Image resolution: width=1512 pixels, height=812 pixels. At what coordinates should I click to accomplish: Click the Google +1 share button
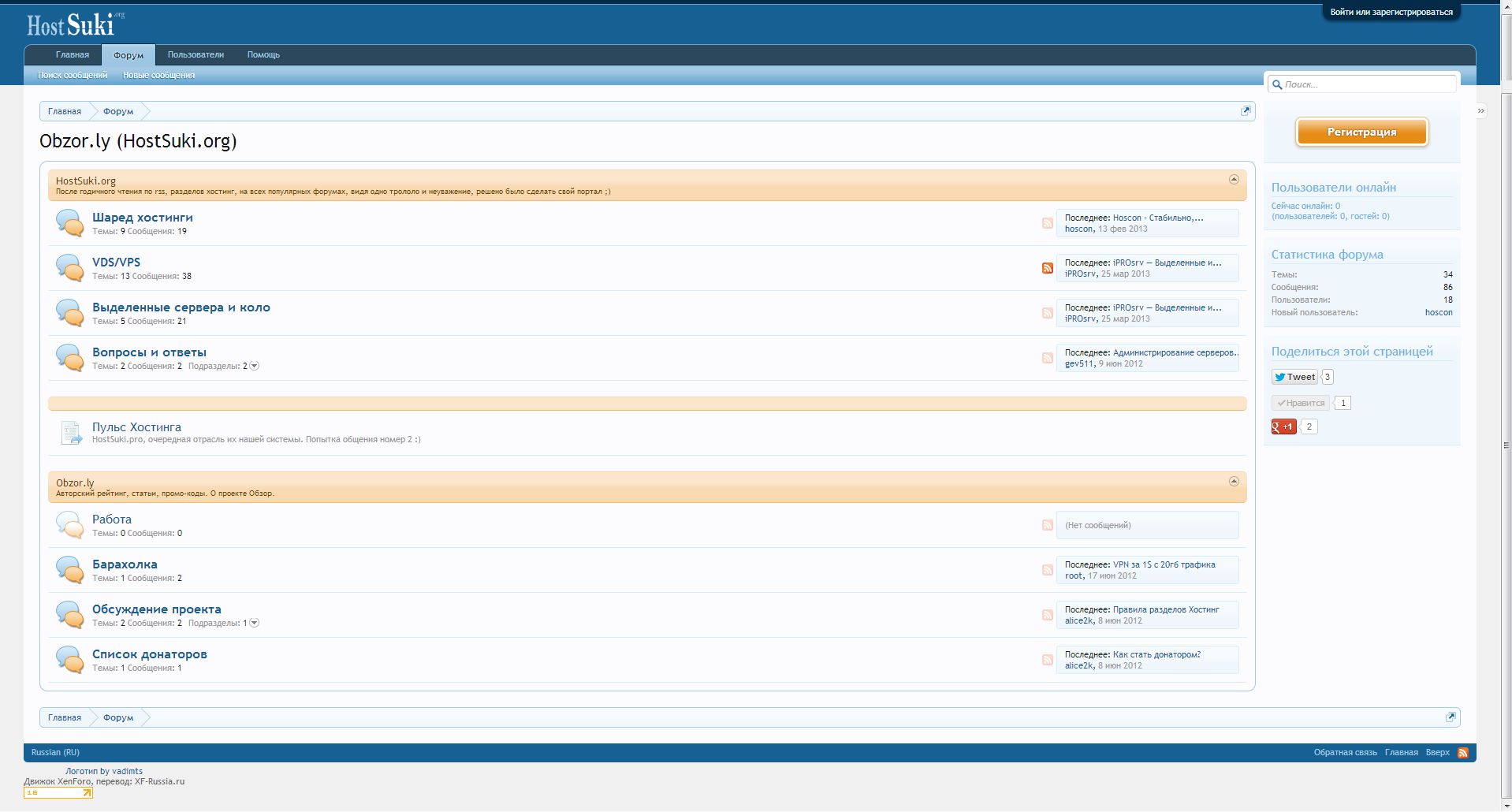click(x=1283, y=426)
